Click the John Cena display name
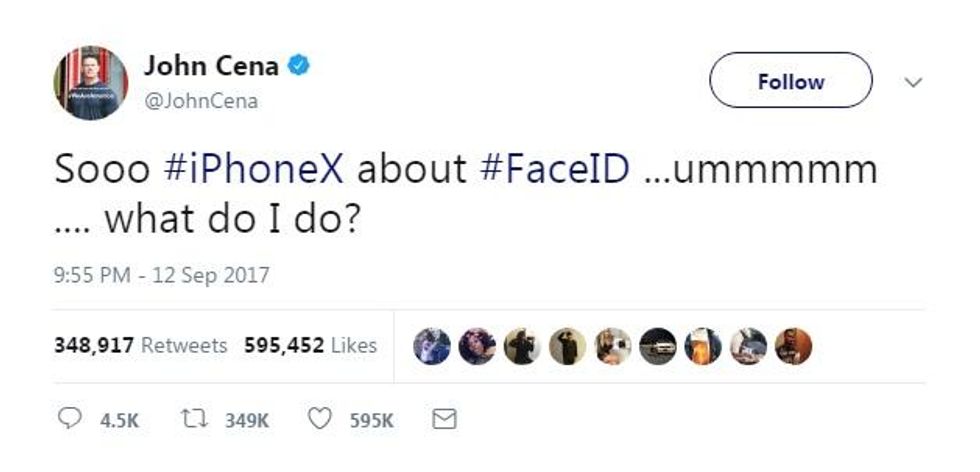The height and width of the screenshot is (472, 980). tap(211, 67)
